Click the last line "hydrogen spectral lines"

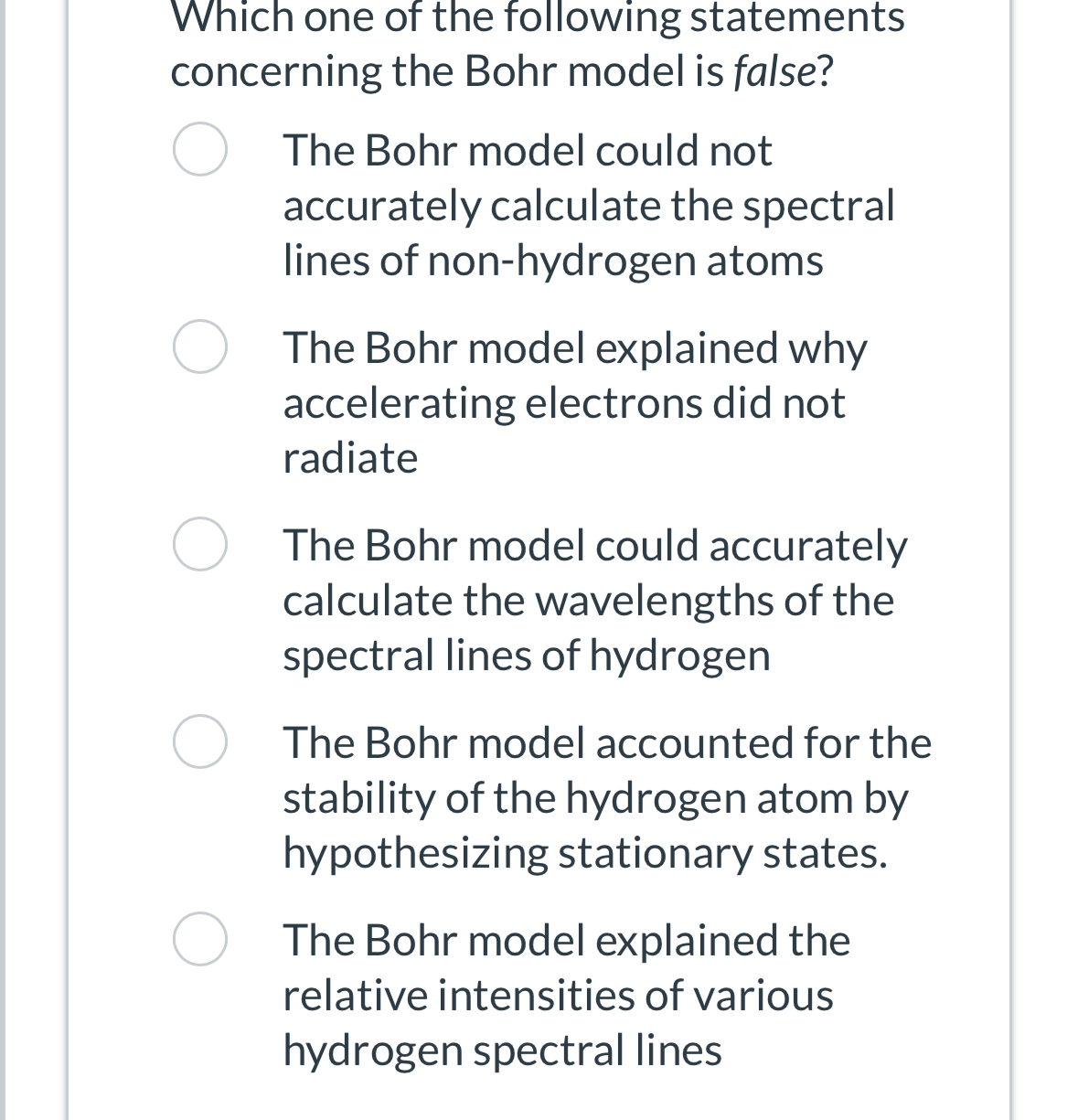click(502, 1051)
